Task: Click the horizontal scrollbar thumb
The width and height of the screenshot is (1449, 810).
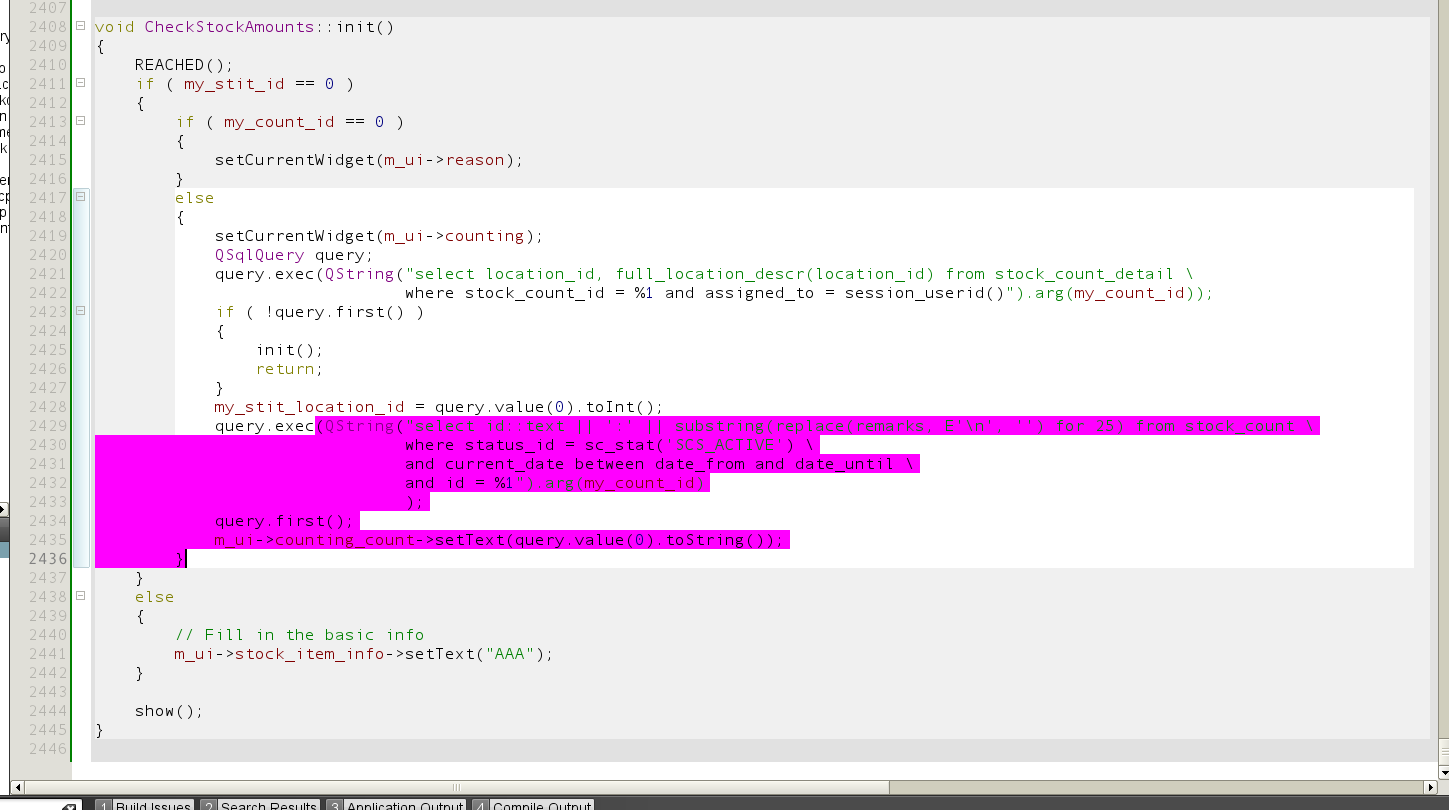Action: 455,787
